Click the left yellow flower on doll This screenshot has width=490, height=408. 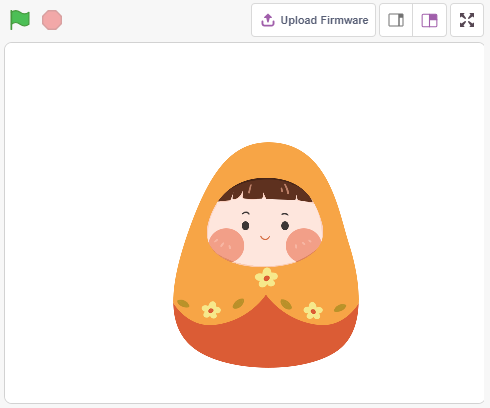pos(211,310)
